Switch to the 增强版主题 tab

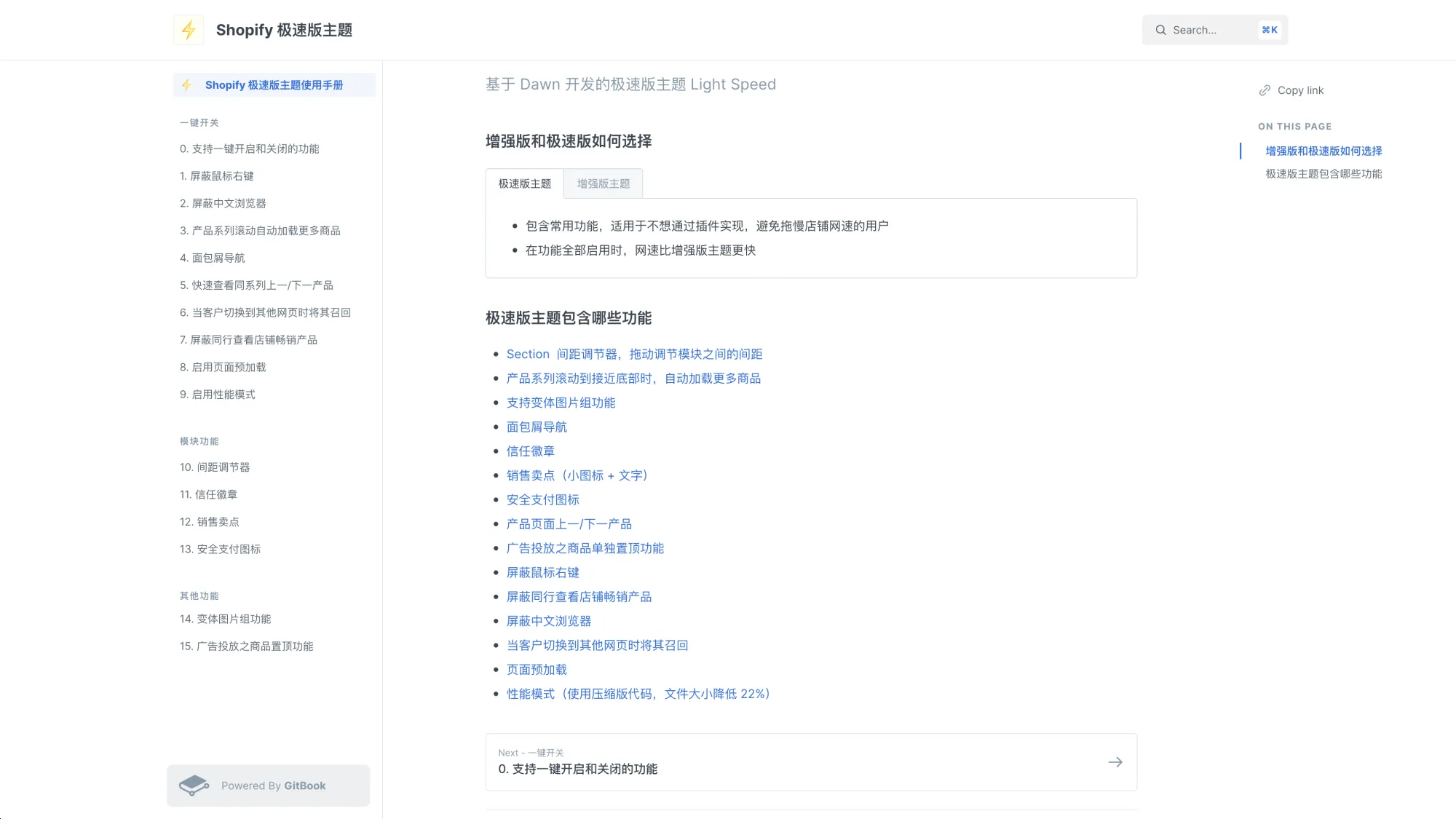[603, 183]
